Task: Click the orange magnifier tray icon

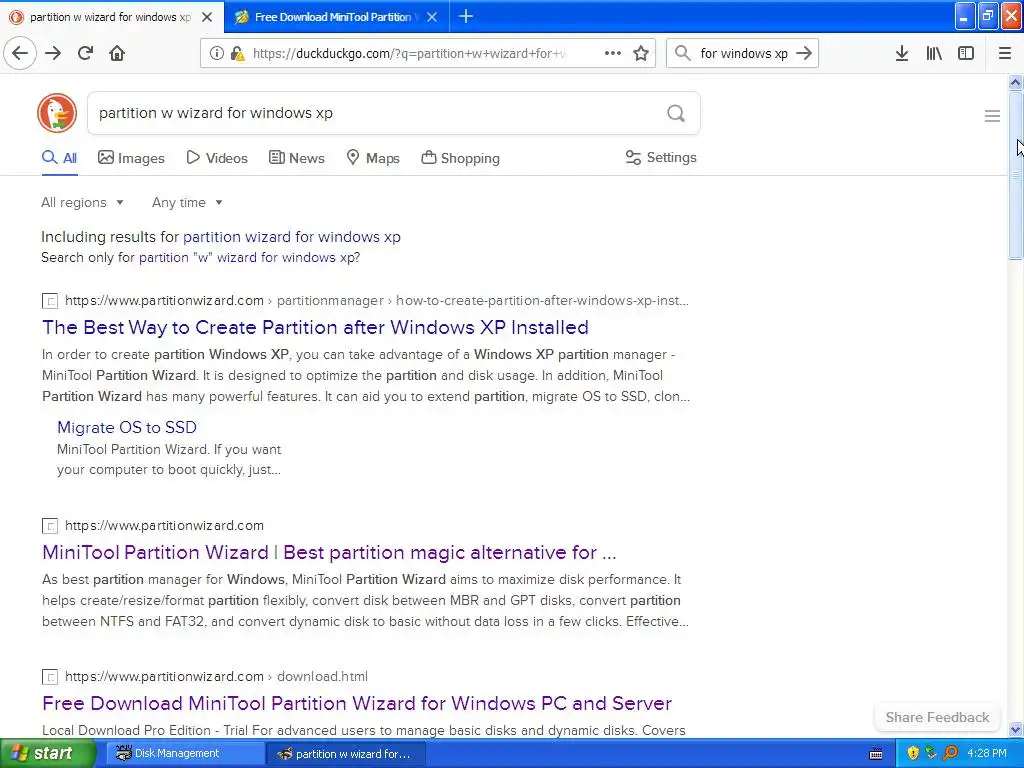Action: click(950, 753)
